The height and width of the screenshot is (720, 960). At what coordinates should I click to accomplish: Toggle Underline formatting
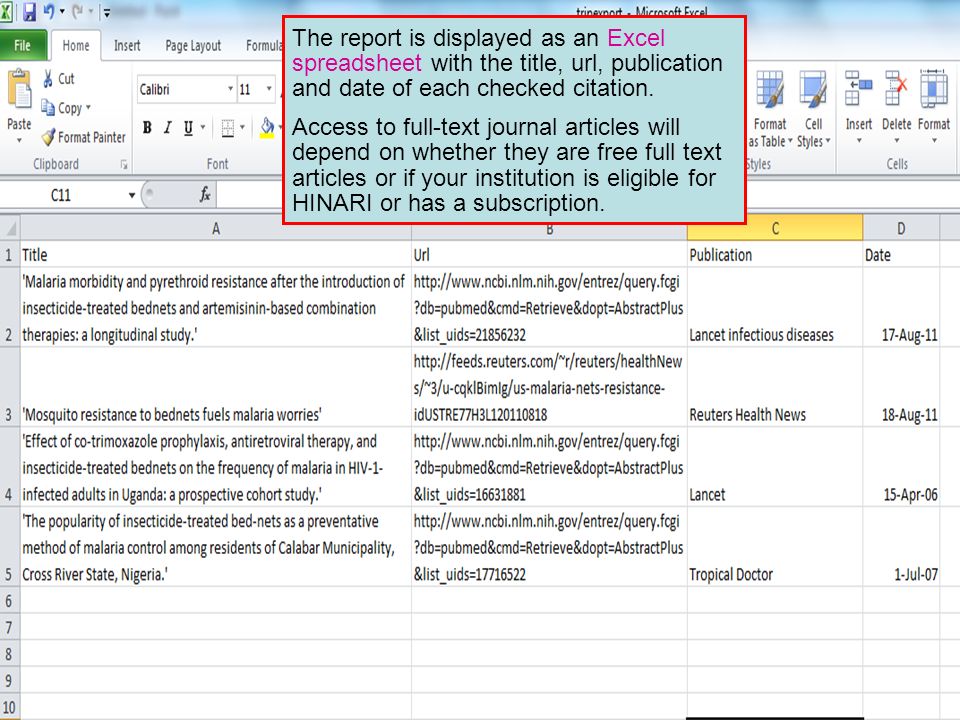[x=188, y=127]
